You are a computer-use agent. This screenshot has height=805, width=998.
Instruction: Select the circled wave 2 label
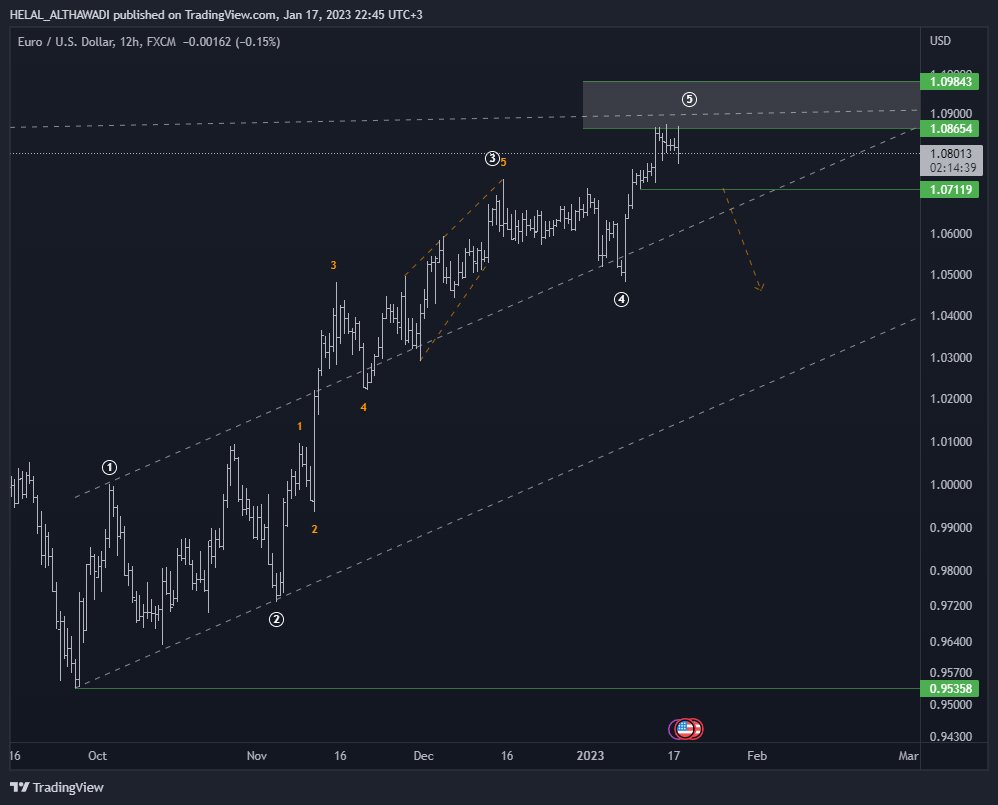pos(276,619)
